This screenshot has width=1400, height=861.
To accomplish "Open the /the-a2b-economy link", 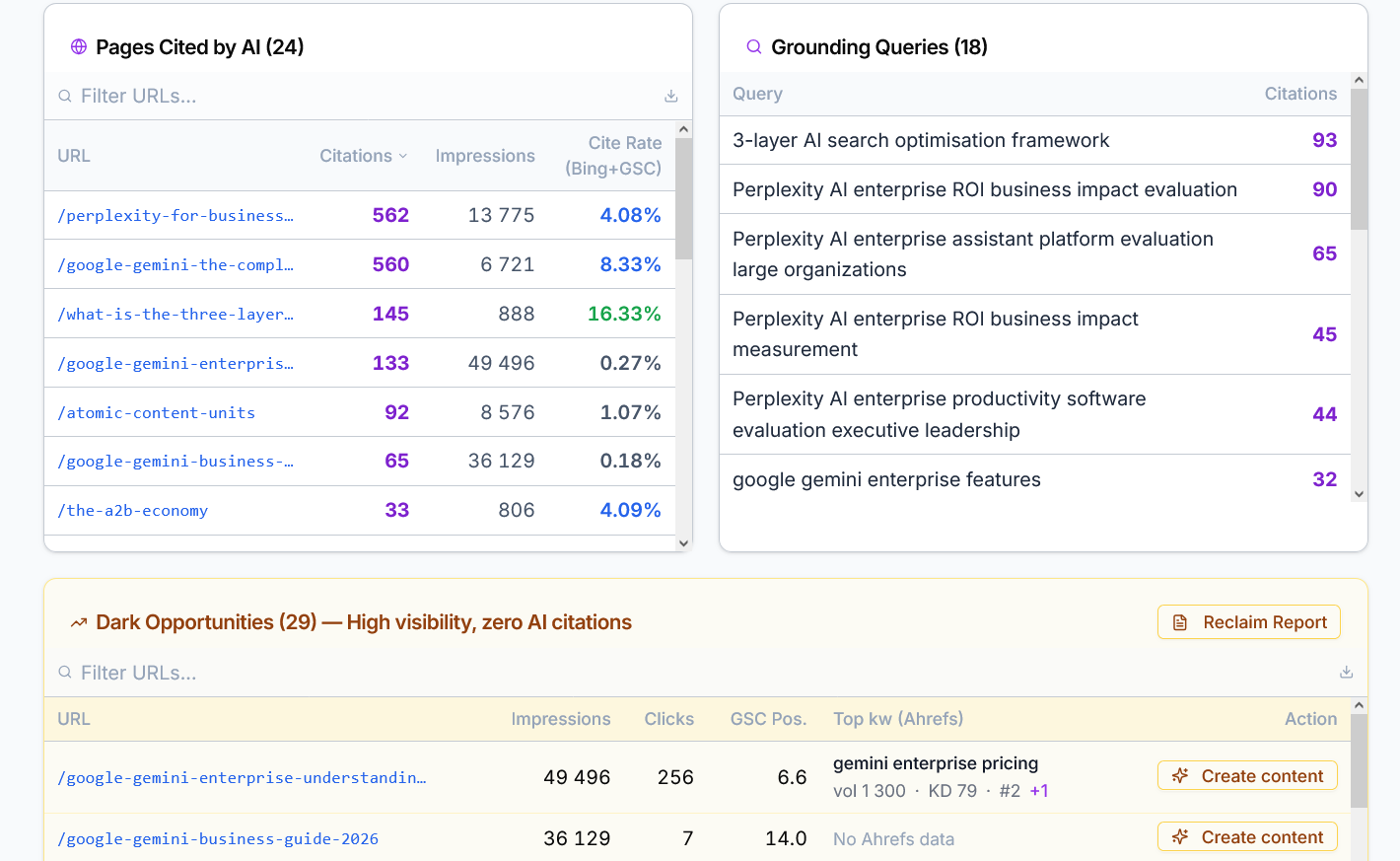I will point(133,510).
